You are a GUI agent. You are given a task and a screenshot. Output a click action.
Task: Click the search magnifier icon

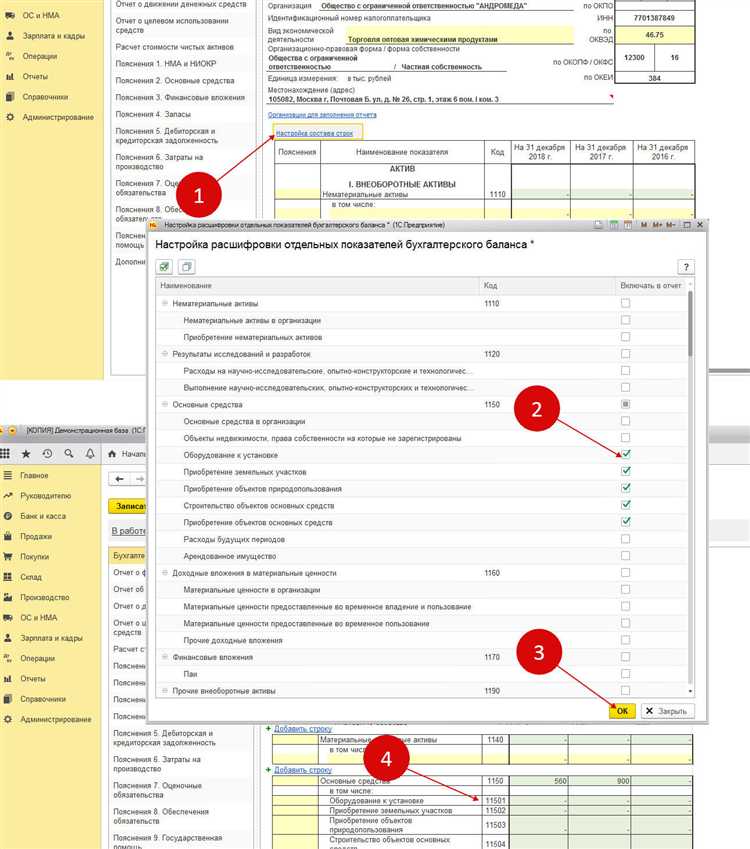pyautogui.click(x=69, y=454)
